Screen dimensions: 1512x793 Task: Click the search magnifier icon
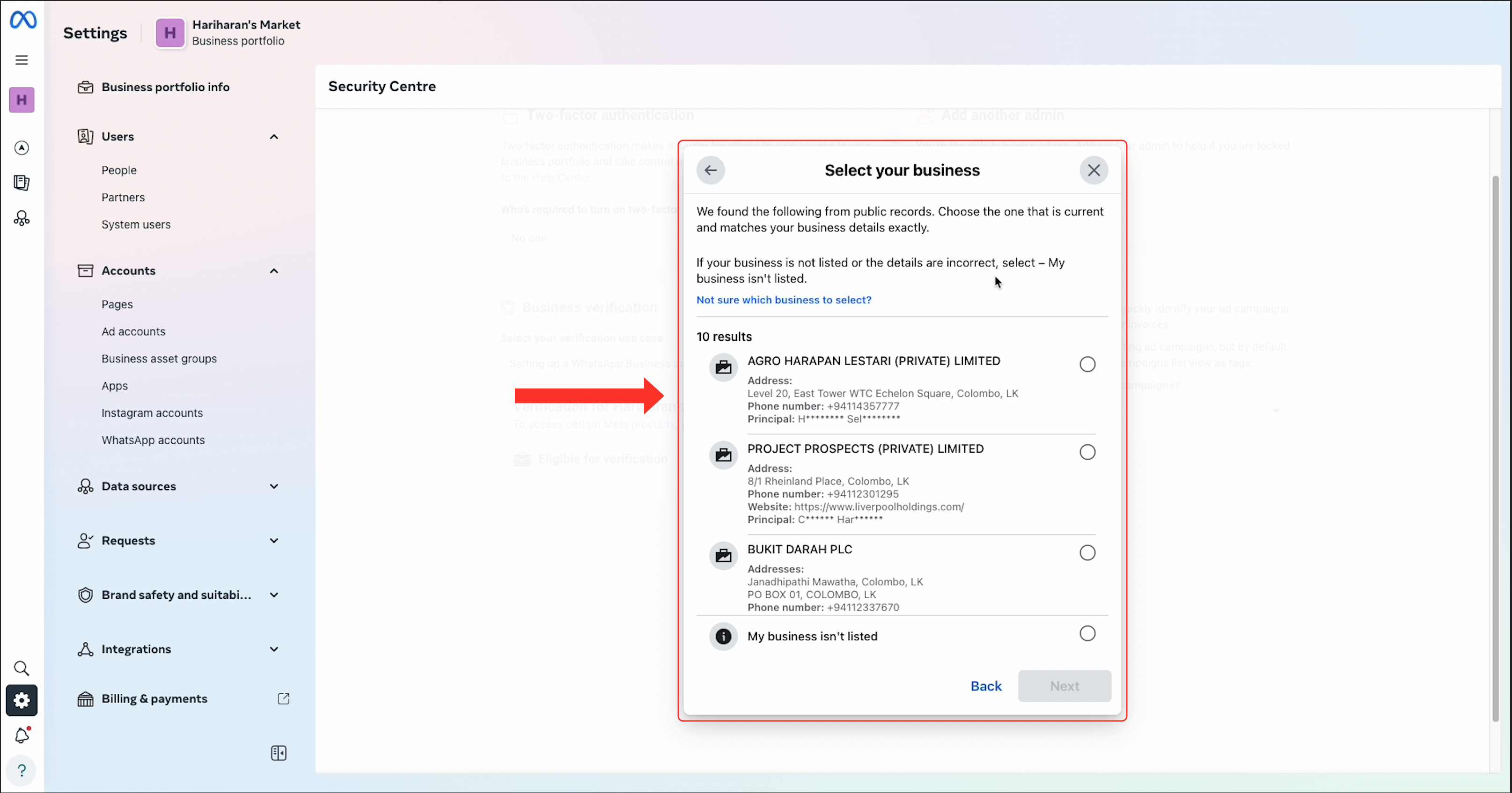[22, 668]
